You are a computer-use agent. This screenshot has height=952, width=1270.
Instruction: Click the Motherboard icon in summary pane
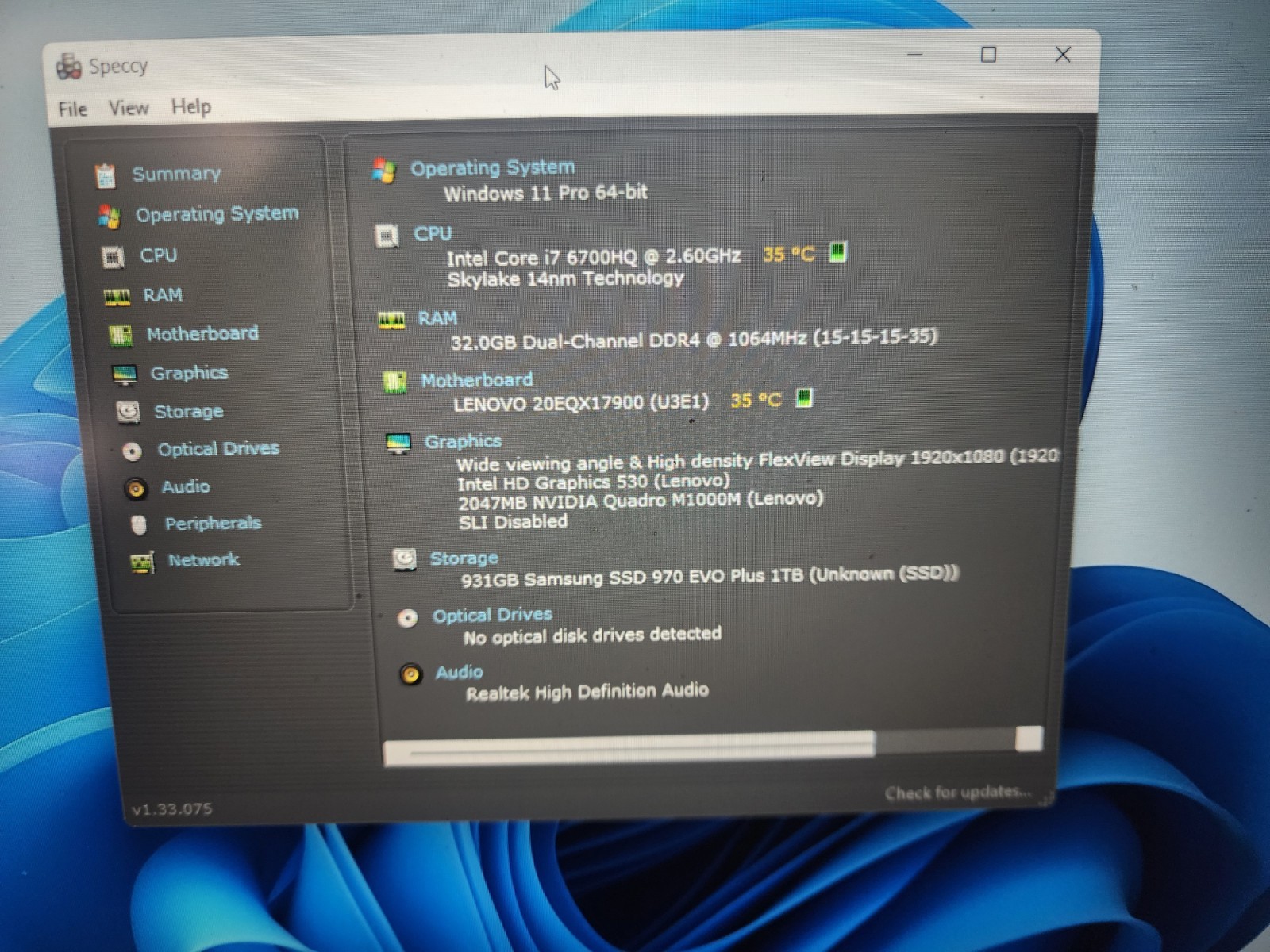tap(394, 382)
